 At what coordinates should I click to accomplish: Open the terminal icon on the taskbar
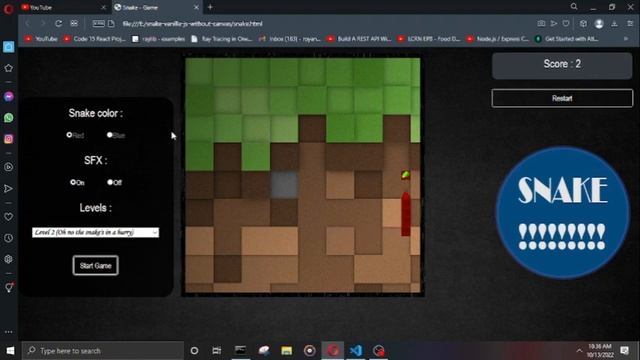tap(240, 351)
